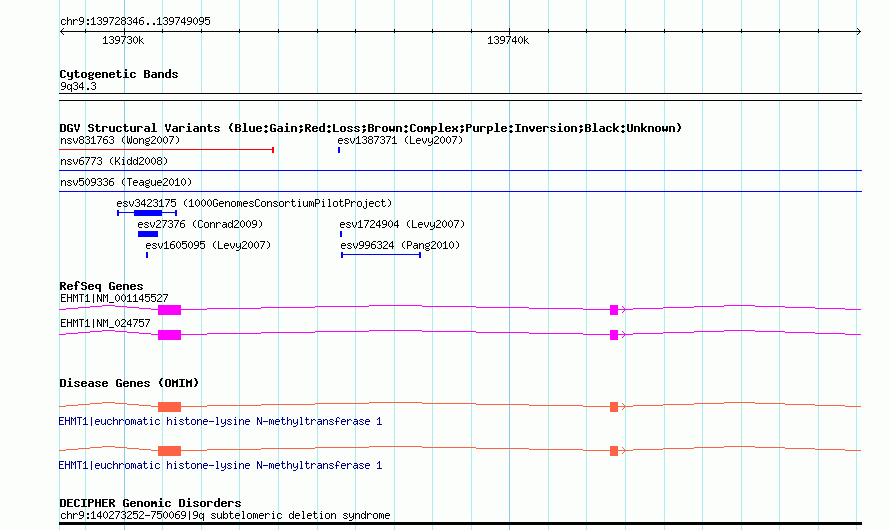Click the esv996324 (Pang2010) label

pyautogui.click(x=400, y=245)
